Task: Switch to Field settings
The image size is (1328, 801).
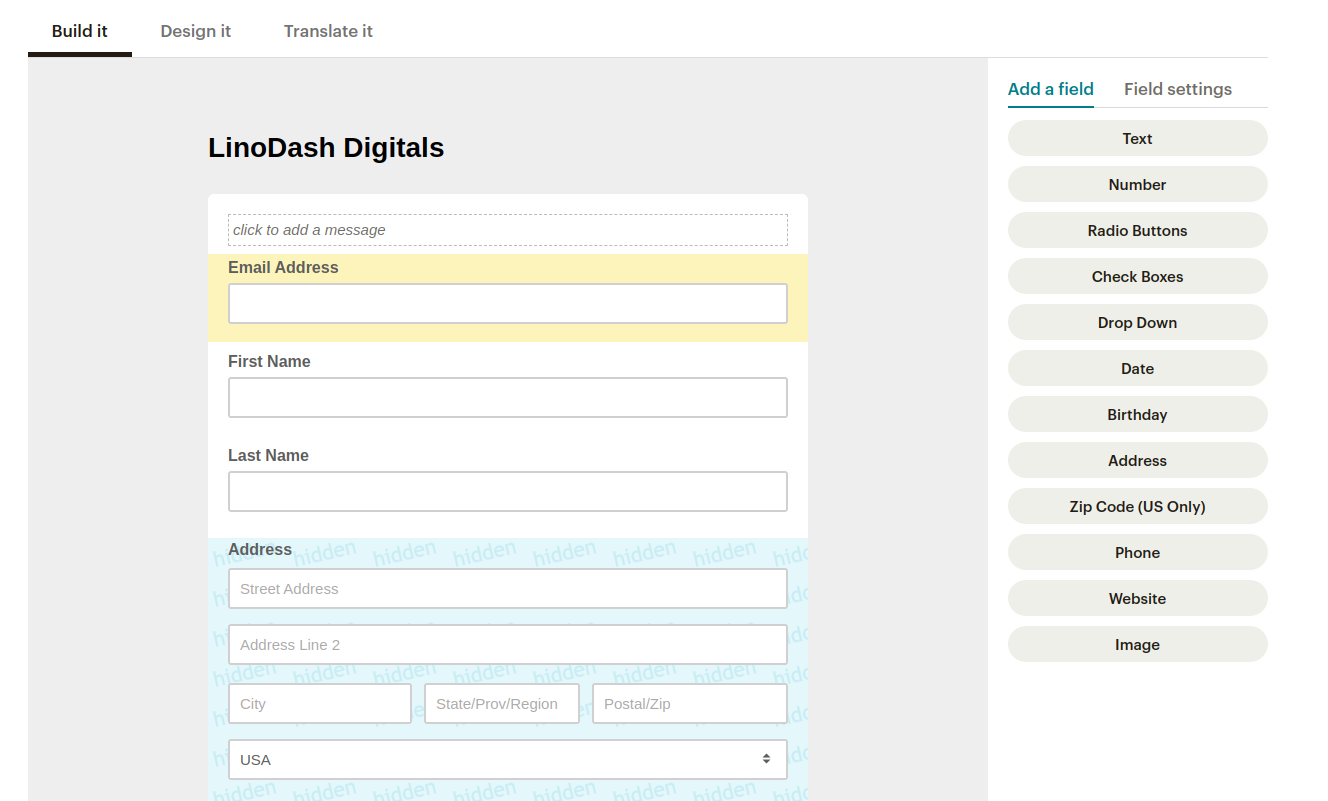Action: tap(1178, 89)
